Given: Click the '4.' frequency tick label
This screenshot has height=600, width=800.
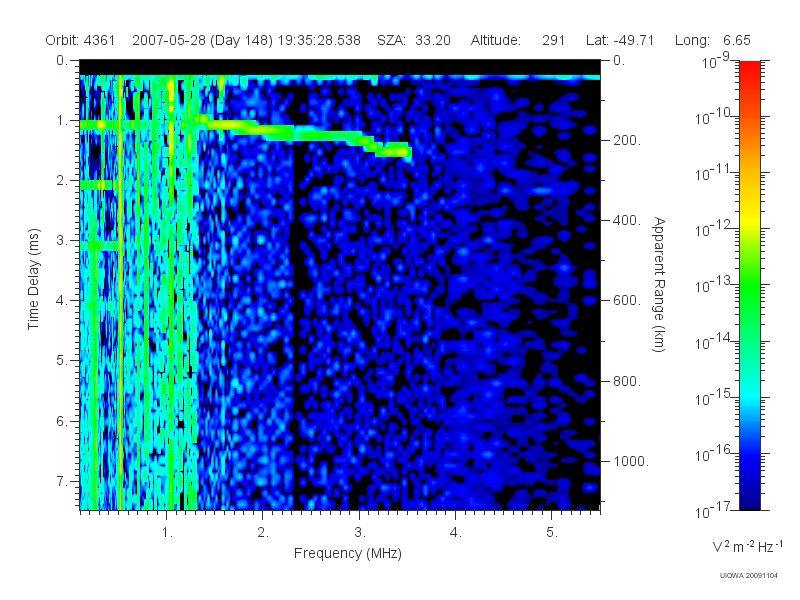Looking at the screenshot, I should click(456, 533).
